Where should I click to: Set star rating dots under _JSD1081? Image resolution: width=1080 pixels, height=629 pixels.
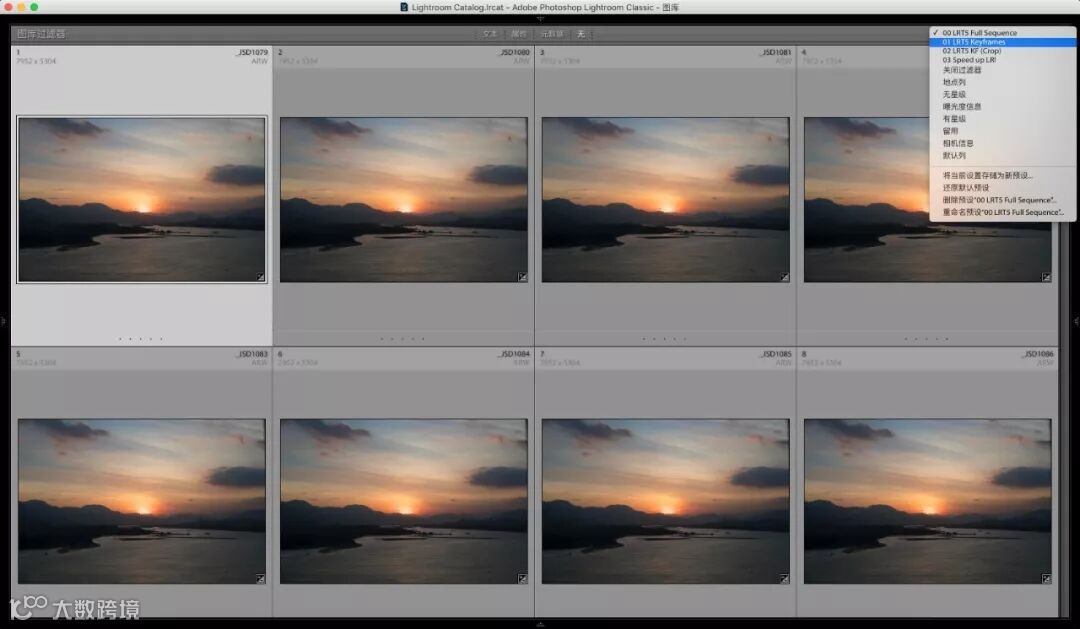click(x=664, y=339)
